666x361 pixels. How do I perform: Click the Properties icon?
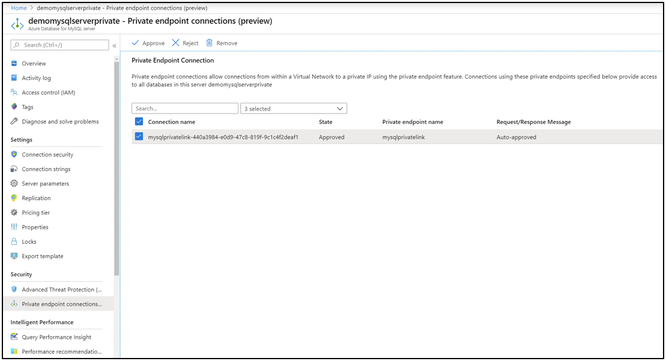(14, 227)
